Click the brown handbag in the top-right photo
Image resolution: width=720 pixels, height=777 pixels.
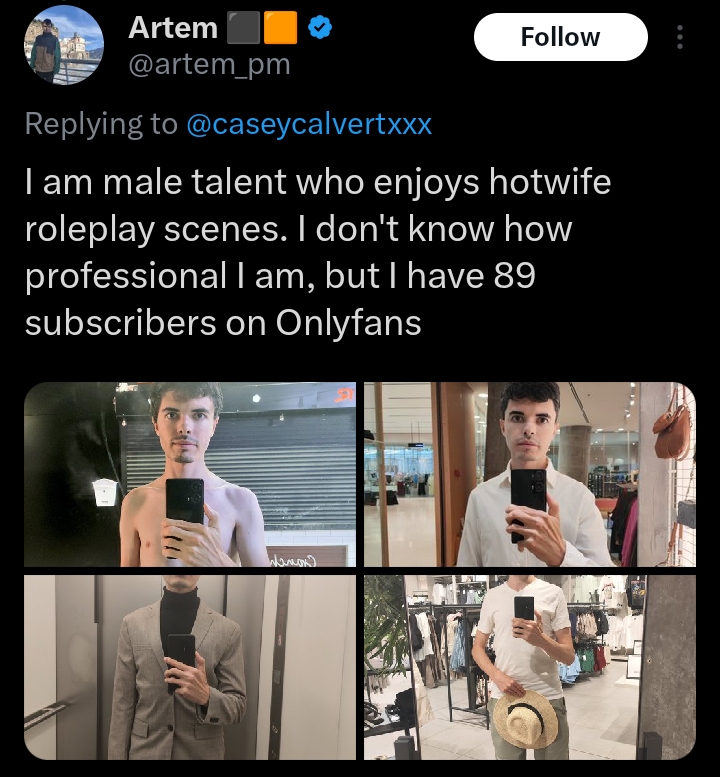coord(671,429)
